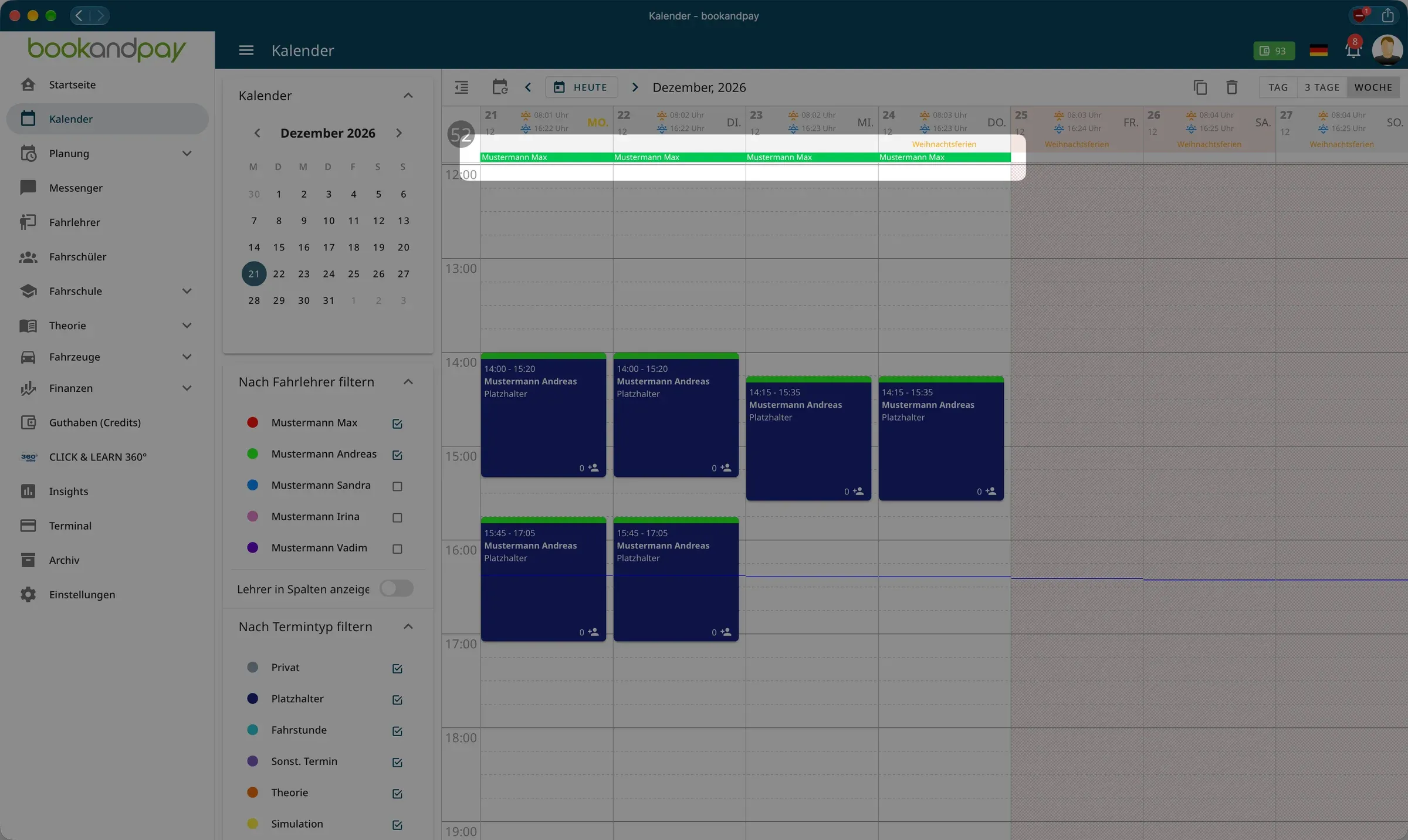Screen dimensions: 1408x840
Task: Click the calendar refresh icon in toolbar
Action: [x=500, y=87]
